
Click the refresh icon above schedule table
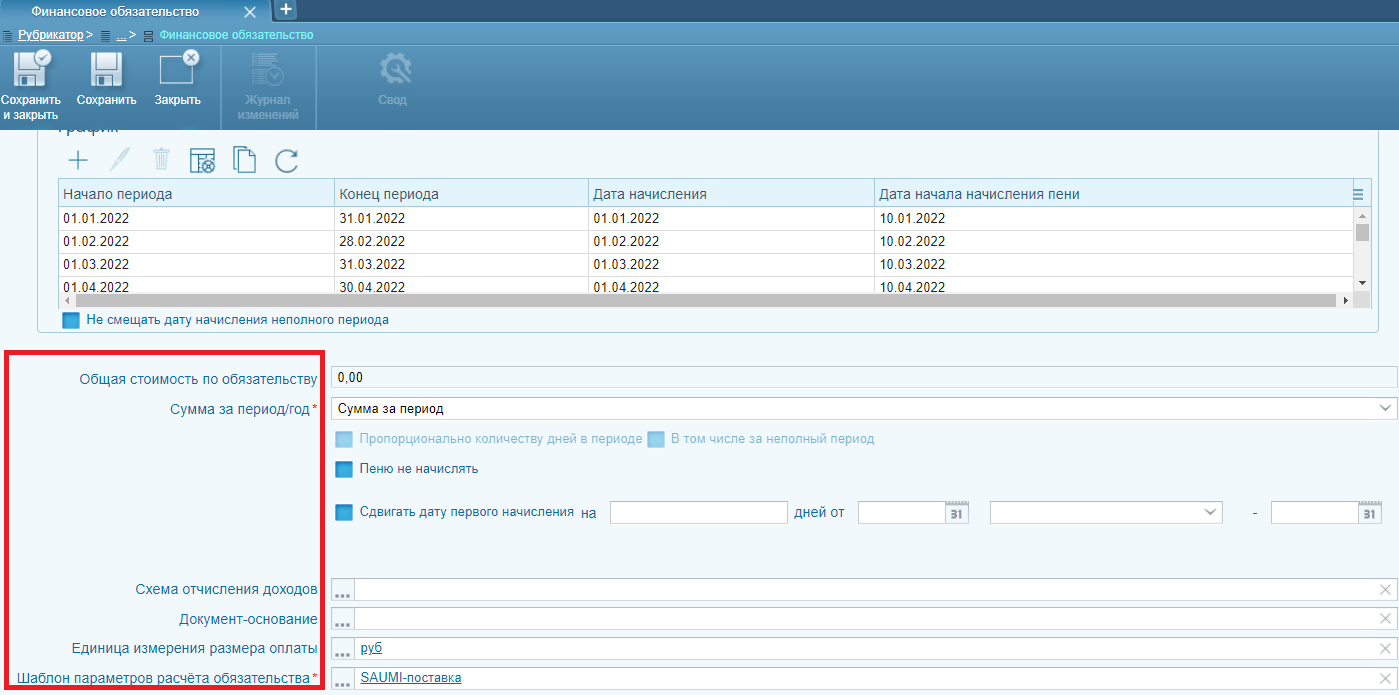pos(287,160)
